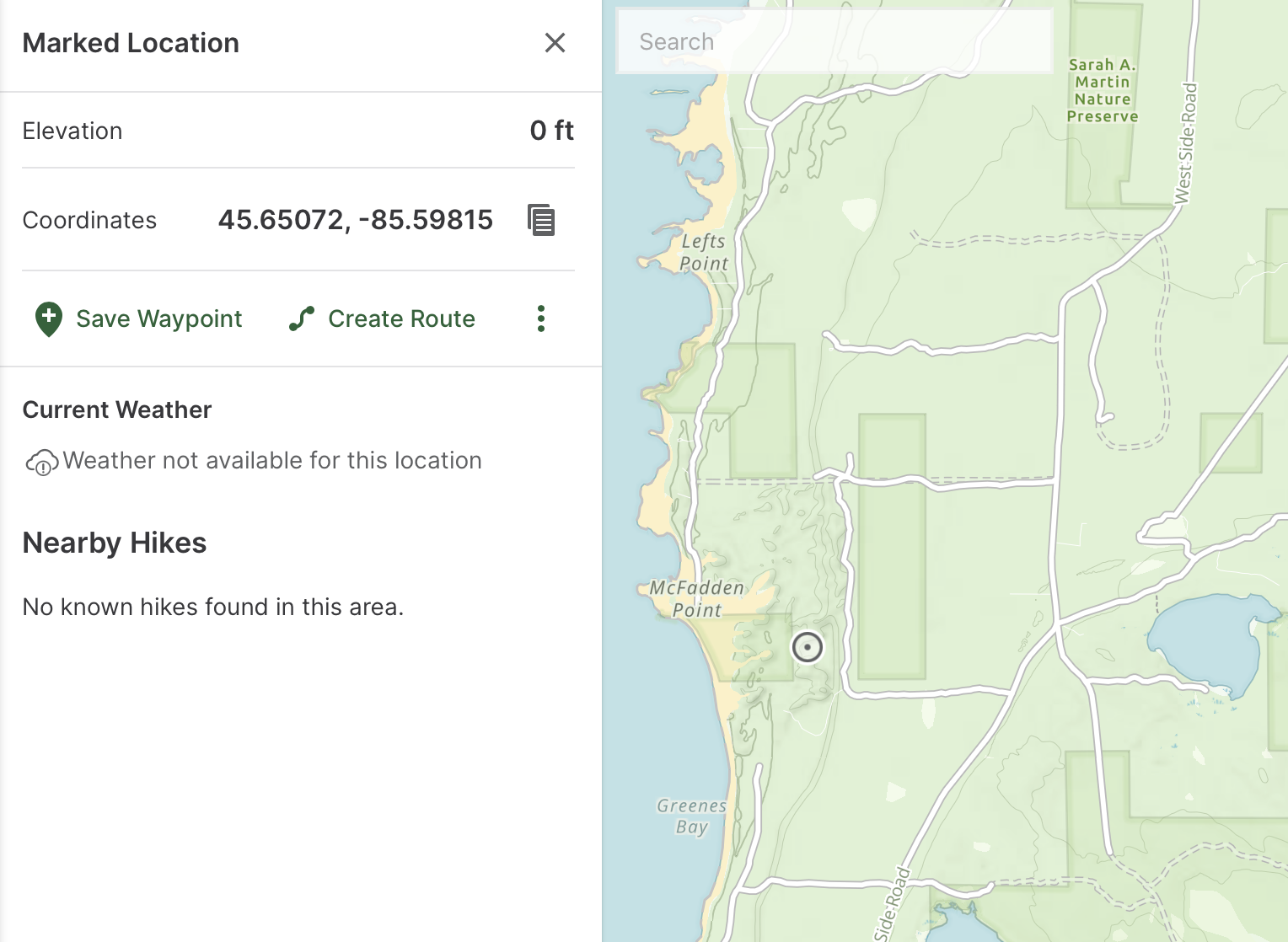The height and width of the screenshot is (942, 1288).
Task: Click the Create Route path icon
Action: click(x=302, y=318)
